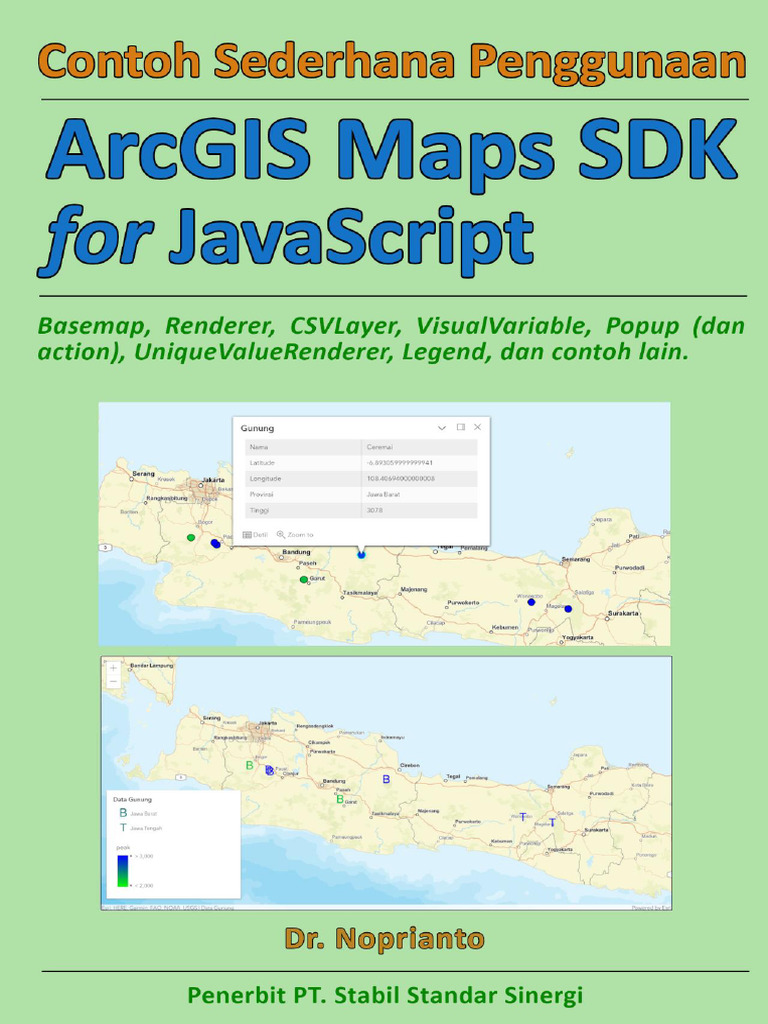Image resolution: width=768 pixels, height=1024 pixels.
Task: Click the blue T marker near Wonosobo
Action: pos(522,816)
